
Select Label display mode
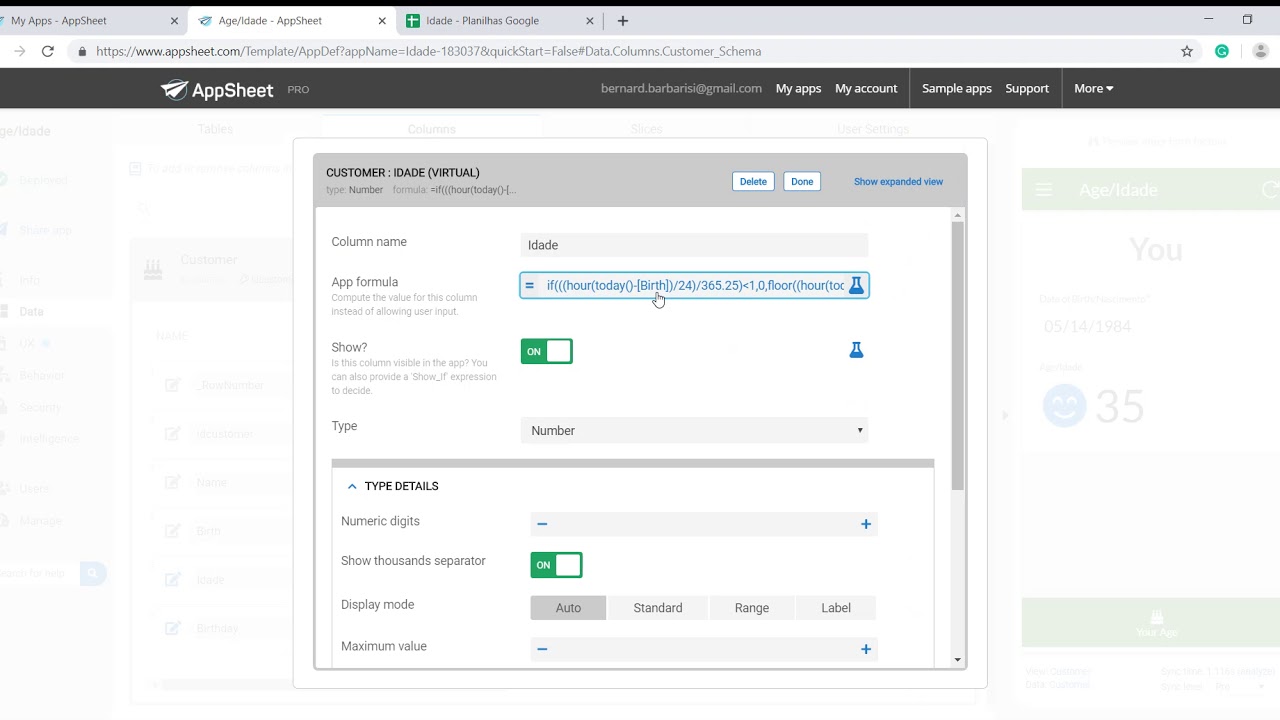(836, 608)
